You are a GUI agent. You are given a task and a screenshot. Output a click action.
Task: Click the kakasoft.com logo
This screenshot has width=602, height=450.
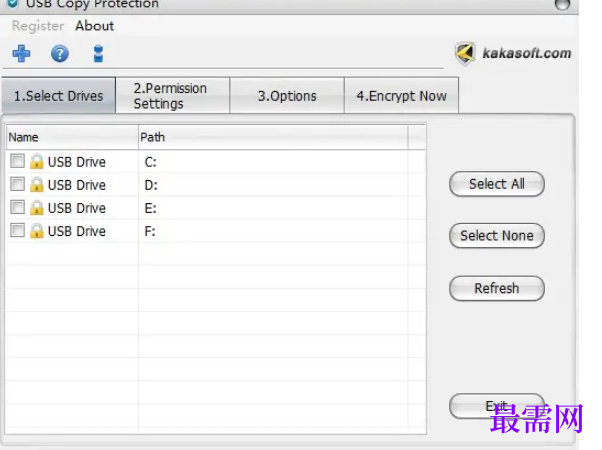513,53
